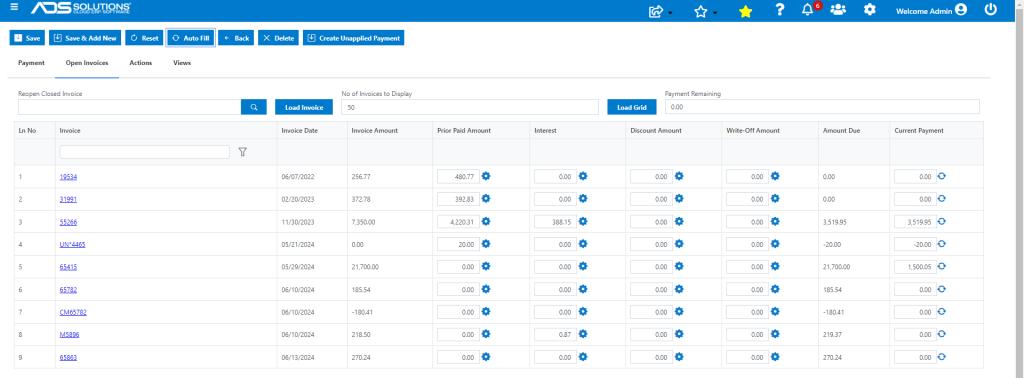Open invoice link 65863
Image resolution: width=1024 pixels, height=378 pixels.
(68, 357)
